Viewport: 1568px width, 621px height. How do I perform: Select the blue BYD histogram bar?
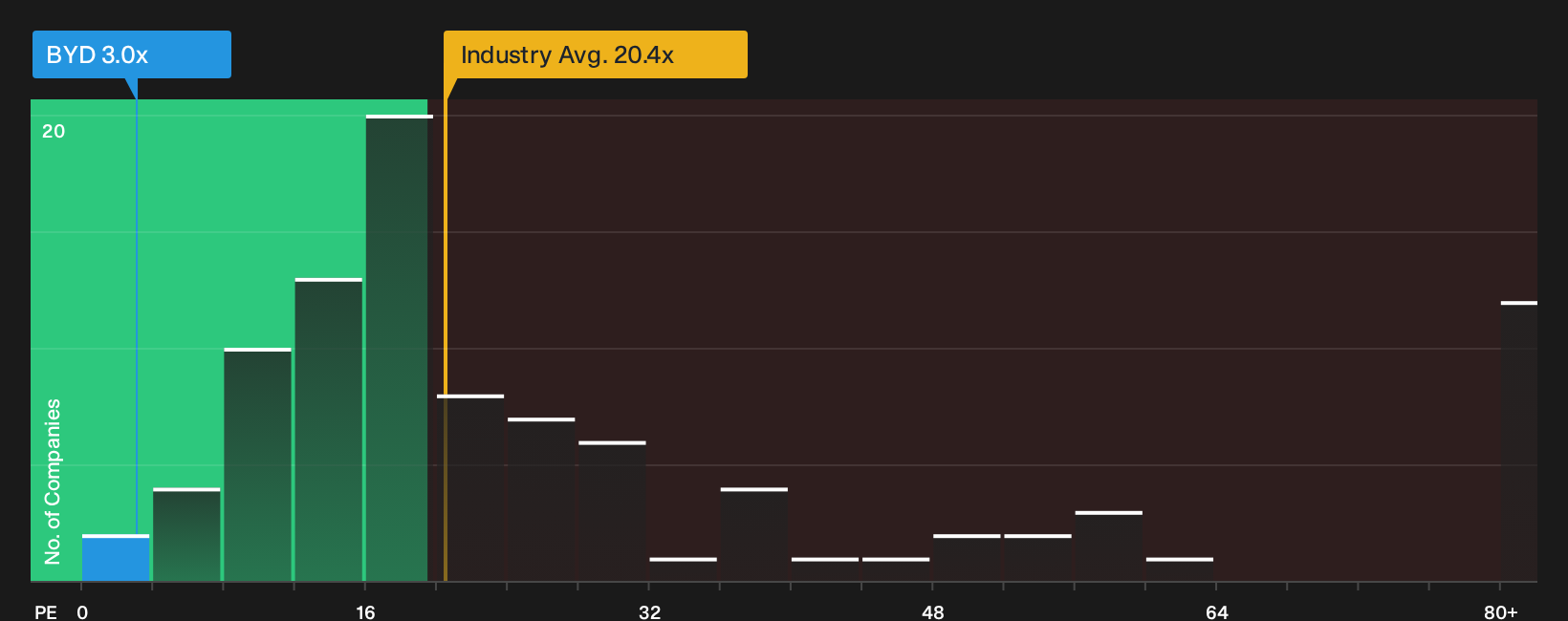click(x=116, y=558)
